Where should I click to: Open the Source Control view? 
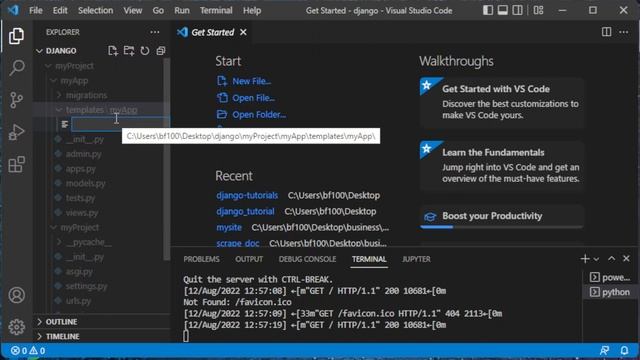click(16, 100)
